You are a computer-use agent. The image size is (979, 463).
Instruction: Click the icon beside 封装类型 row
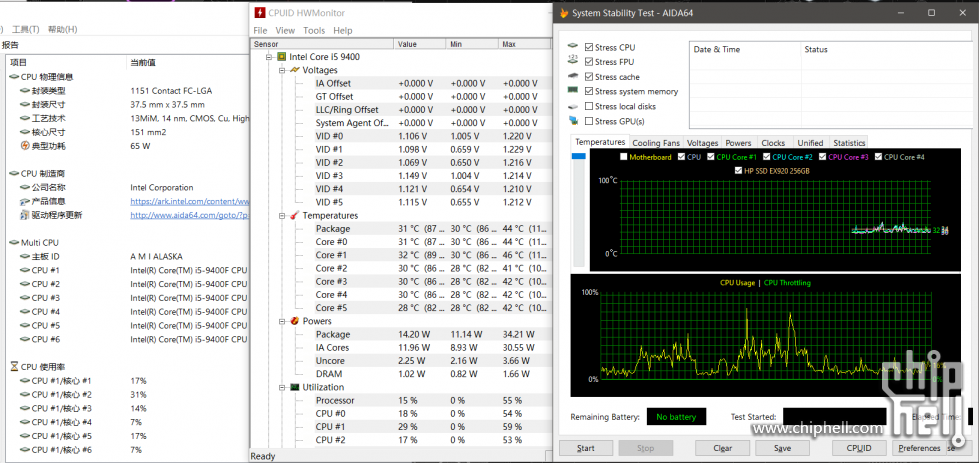(x=24, y=91)
